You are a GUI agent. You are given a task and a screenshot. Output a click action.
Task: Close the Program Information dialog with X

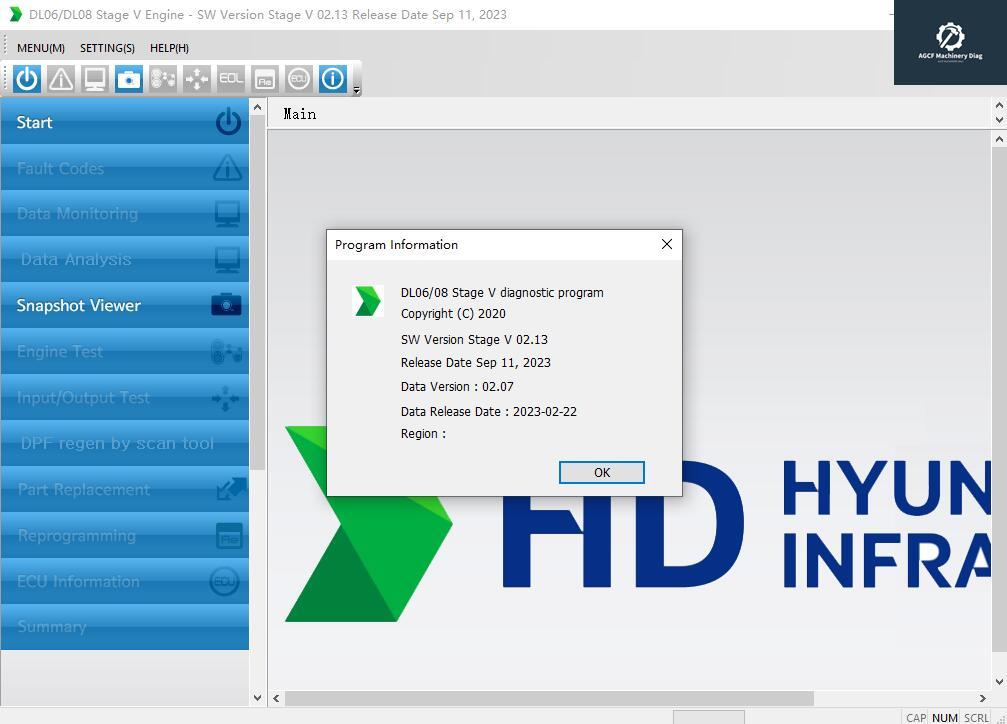pos(667,244)
